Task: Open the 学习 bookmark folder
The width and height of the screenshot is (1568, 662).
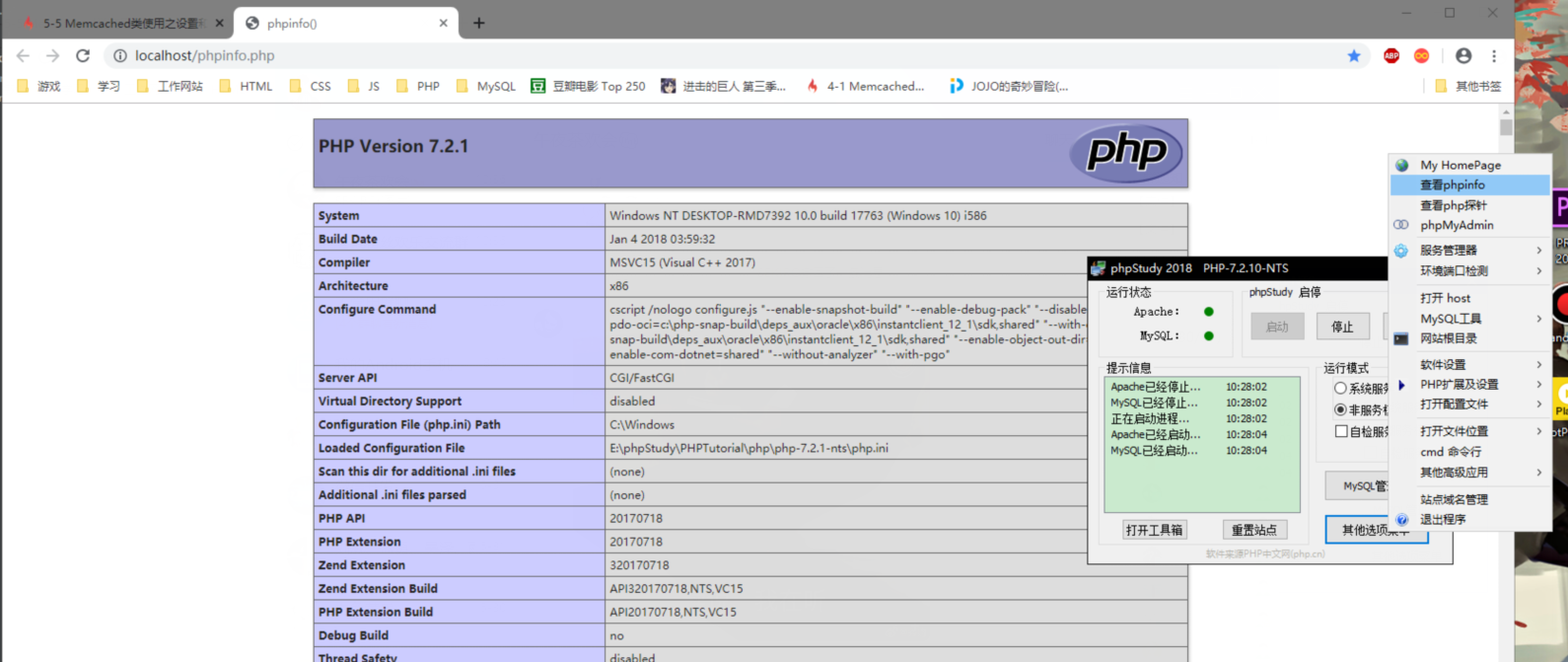Action: pyautogui.click(x=99, y=87)
